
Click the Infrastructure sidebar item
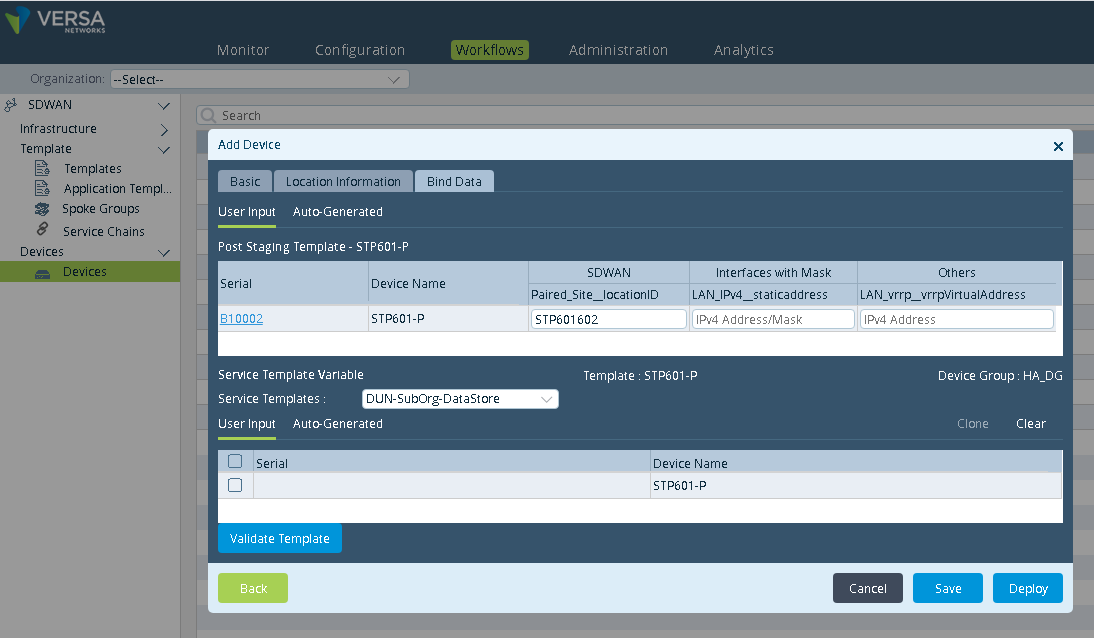(x=59, y=128)
